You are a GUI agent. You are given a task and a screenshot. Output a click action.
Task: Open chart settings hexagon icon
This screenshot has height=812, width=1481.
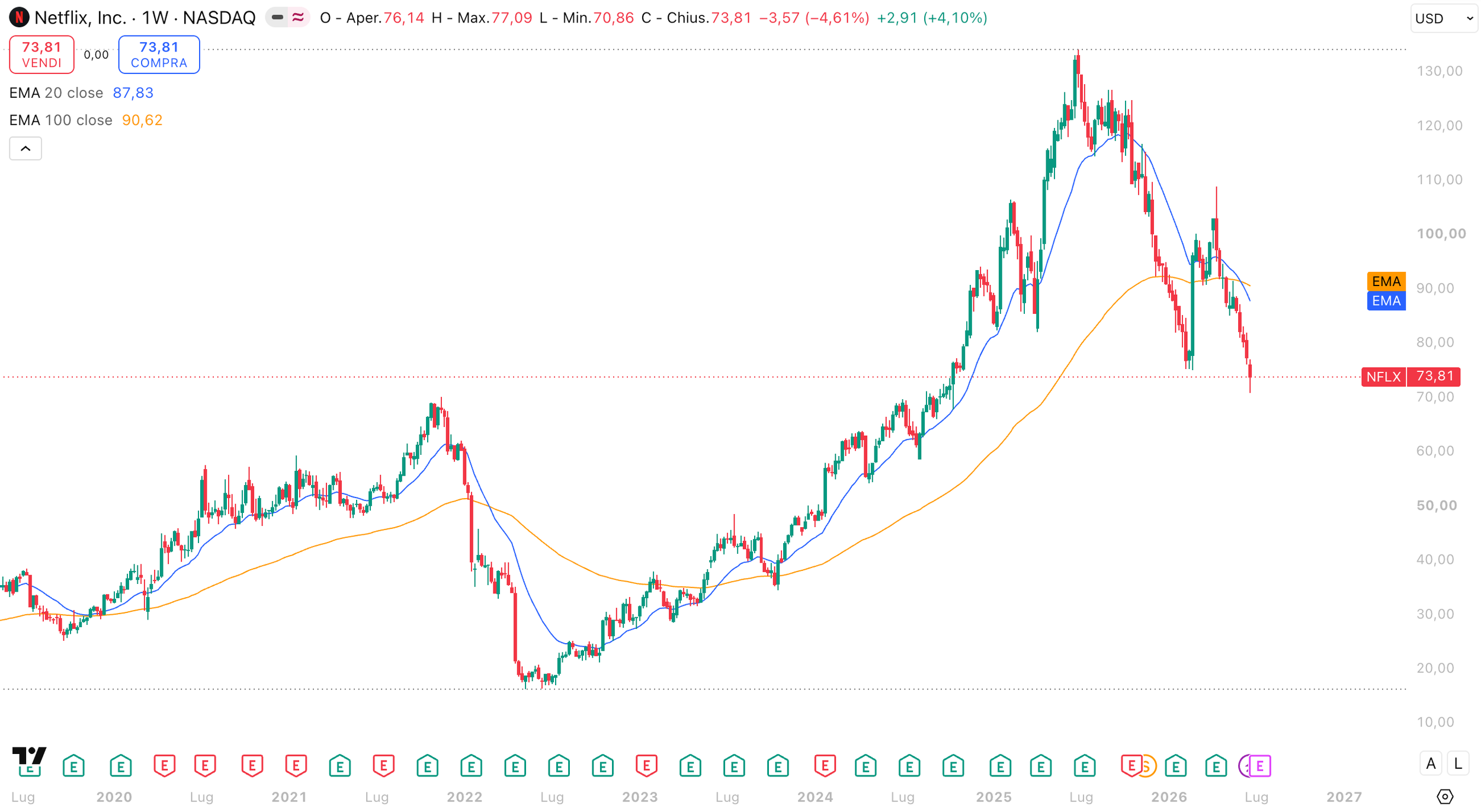click(1445, 797)
